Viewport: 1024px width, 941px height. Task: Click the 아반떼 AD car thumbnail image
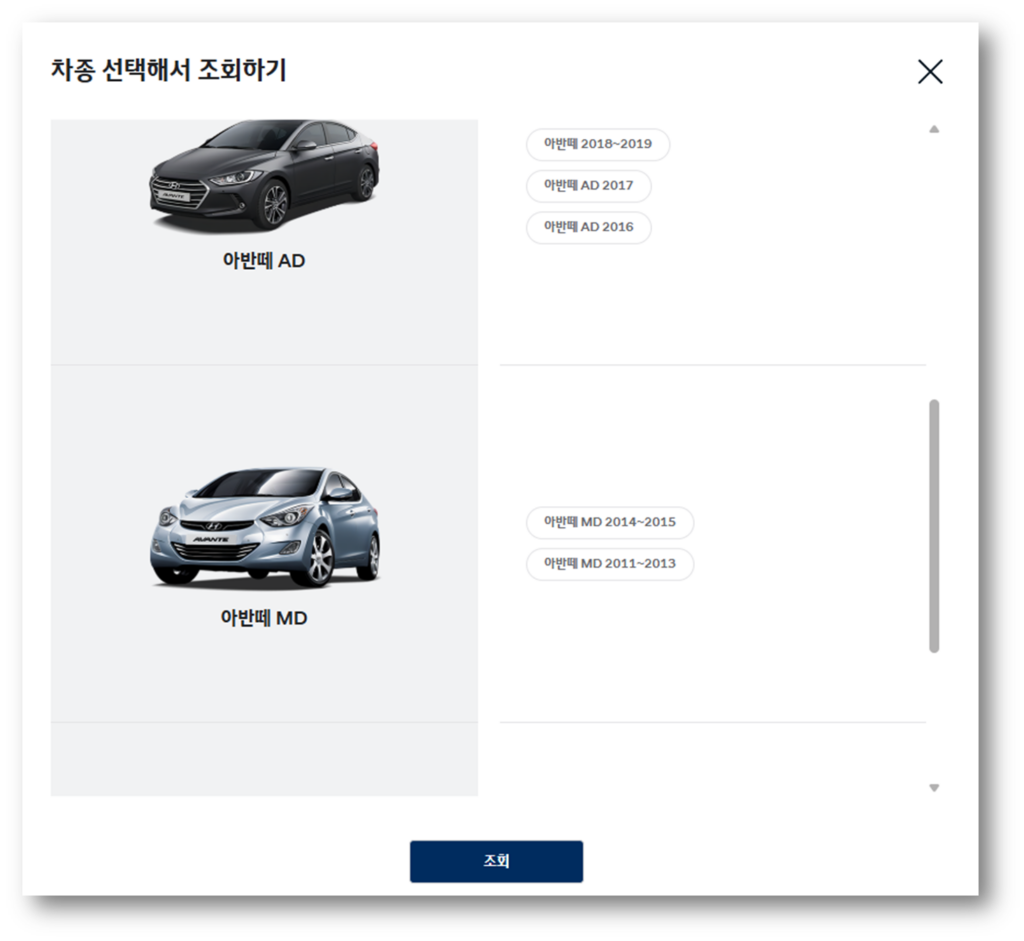point(265,180)
